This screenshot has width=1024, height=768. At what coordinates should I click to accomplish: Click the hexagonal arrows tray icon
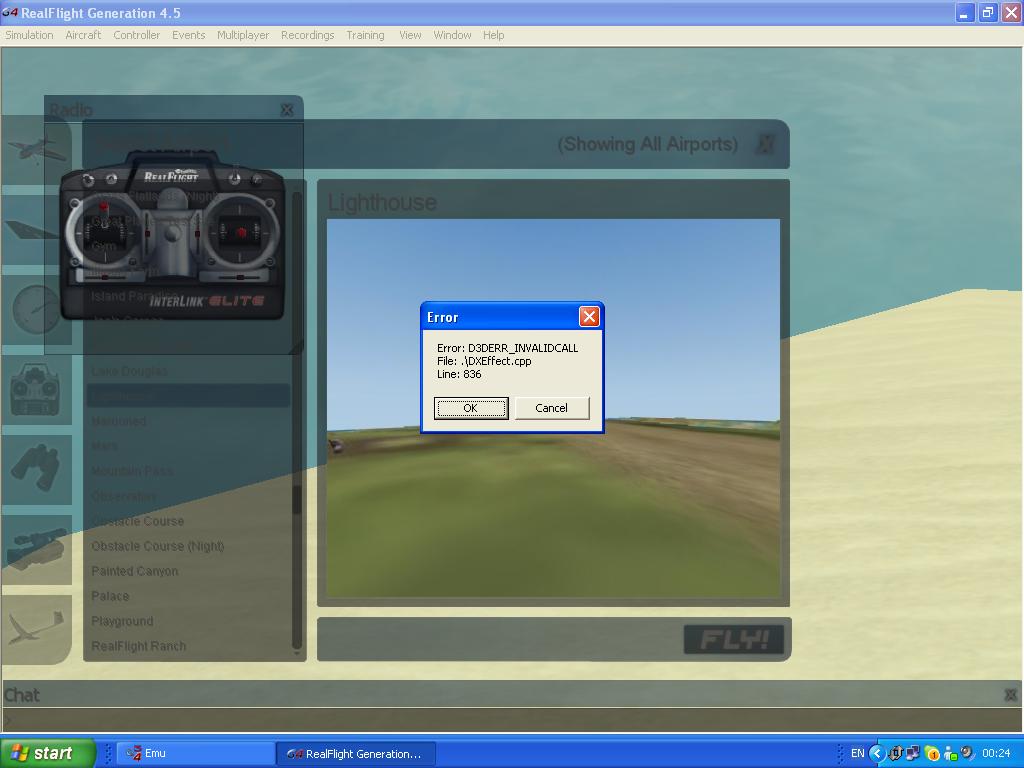click(x=895, y=753)
